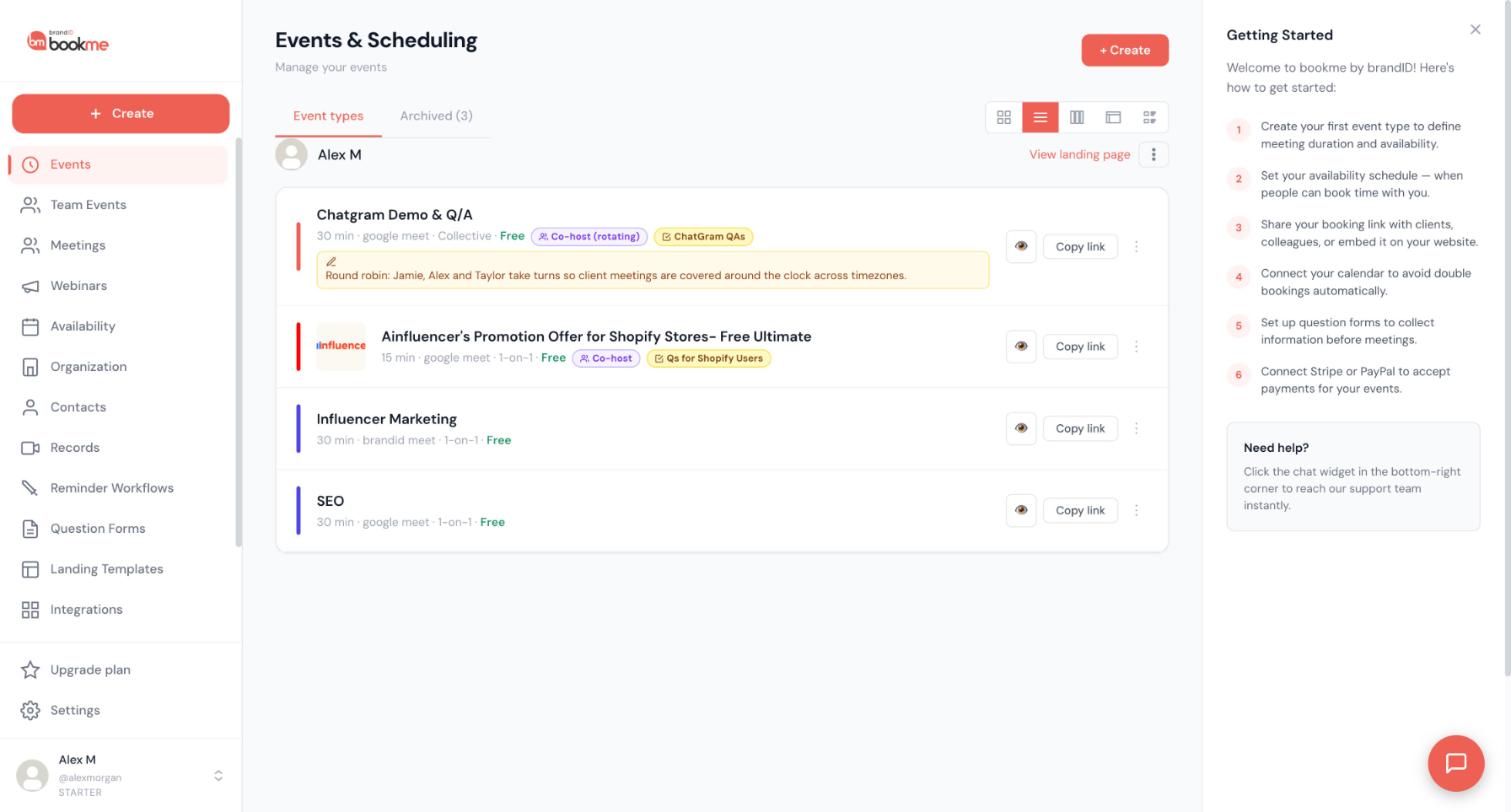This screenshot has height=812, width=1511.
Task: Click the Settings gear icon
Action: (30, 710)
